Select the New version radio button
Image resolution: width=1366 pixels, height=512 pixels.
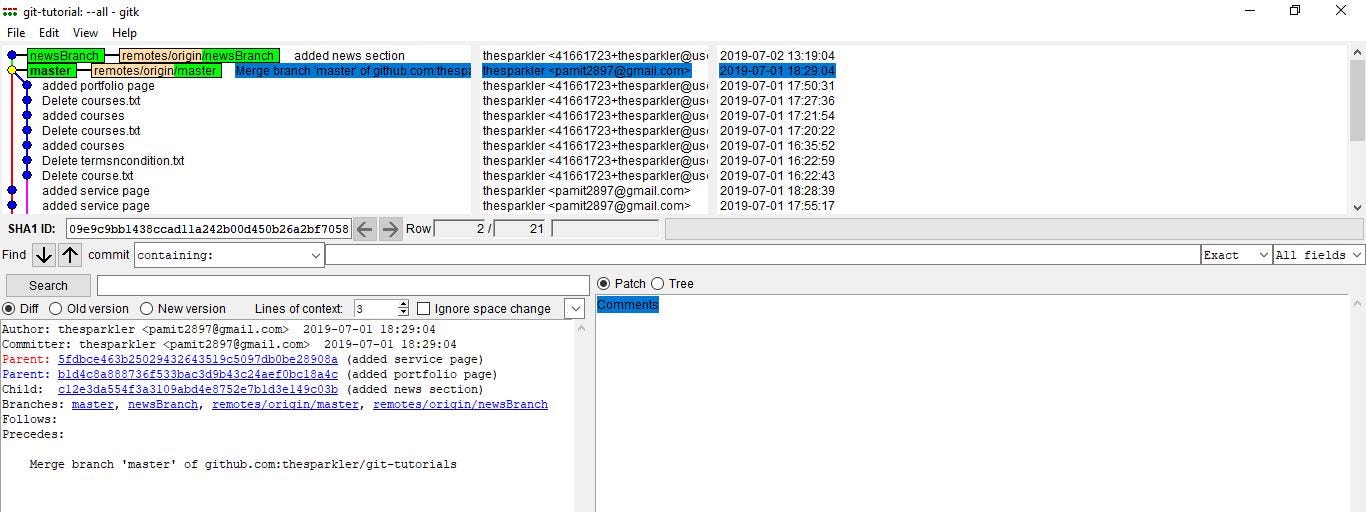tap(147, 309)
